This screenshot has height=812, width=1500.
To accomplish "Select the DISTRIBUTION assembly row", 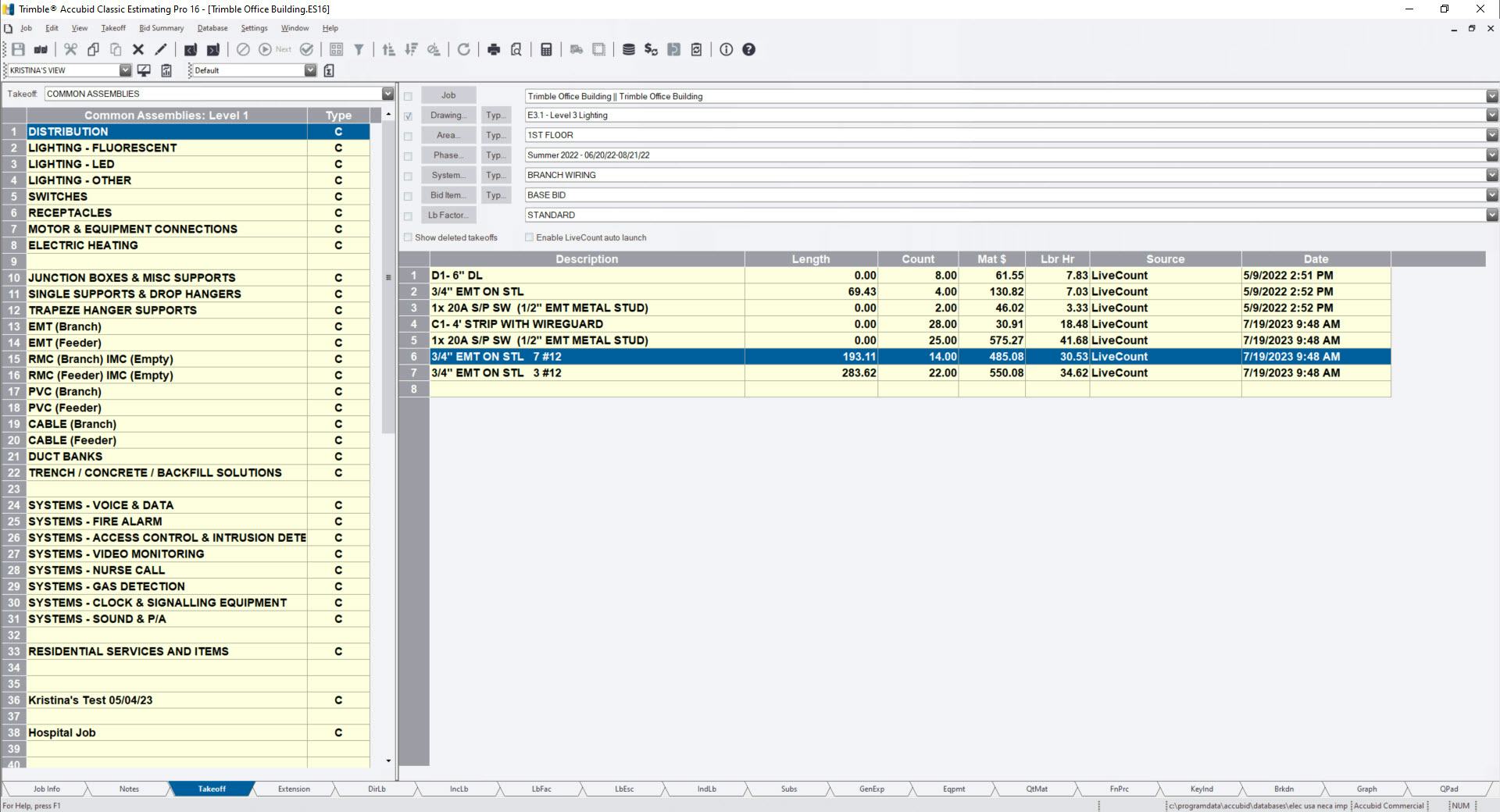I will [156, 131].
